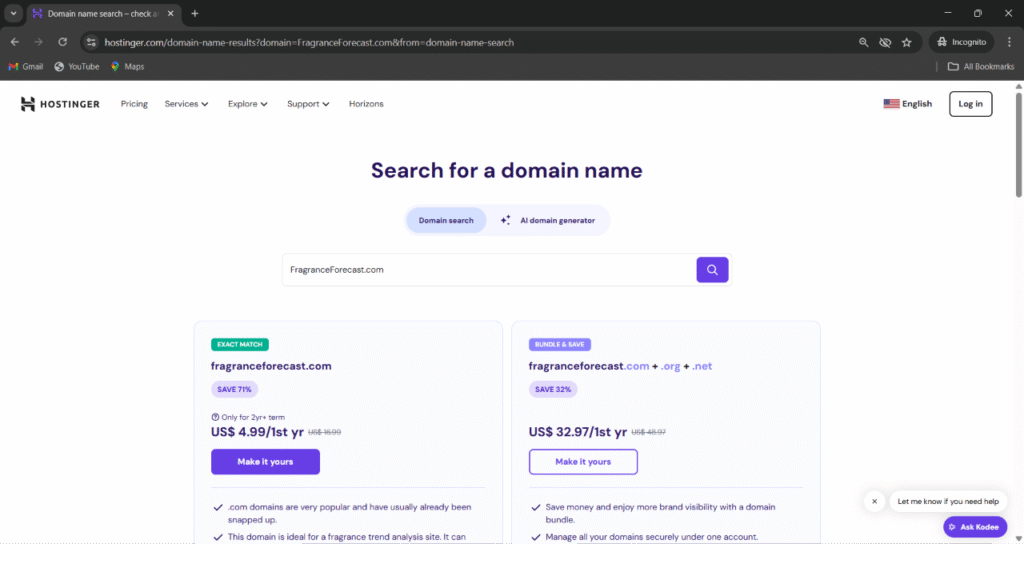Click the domain search input field

[489, 270]
